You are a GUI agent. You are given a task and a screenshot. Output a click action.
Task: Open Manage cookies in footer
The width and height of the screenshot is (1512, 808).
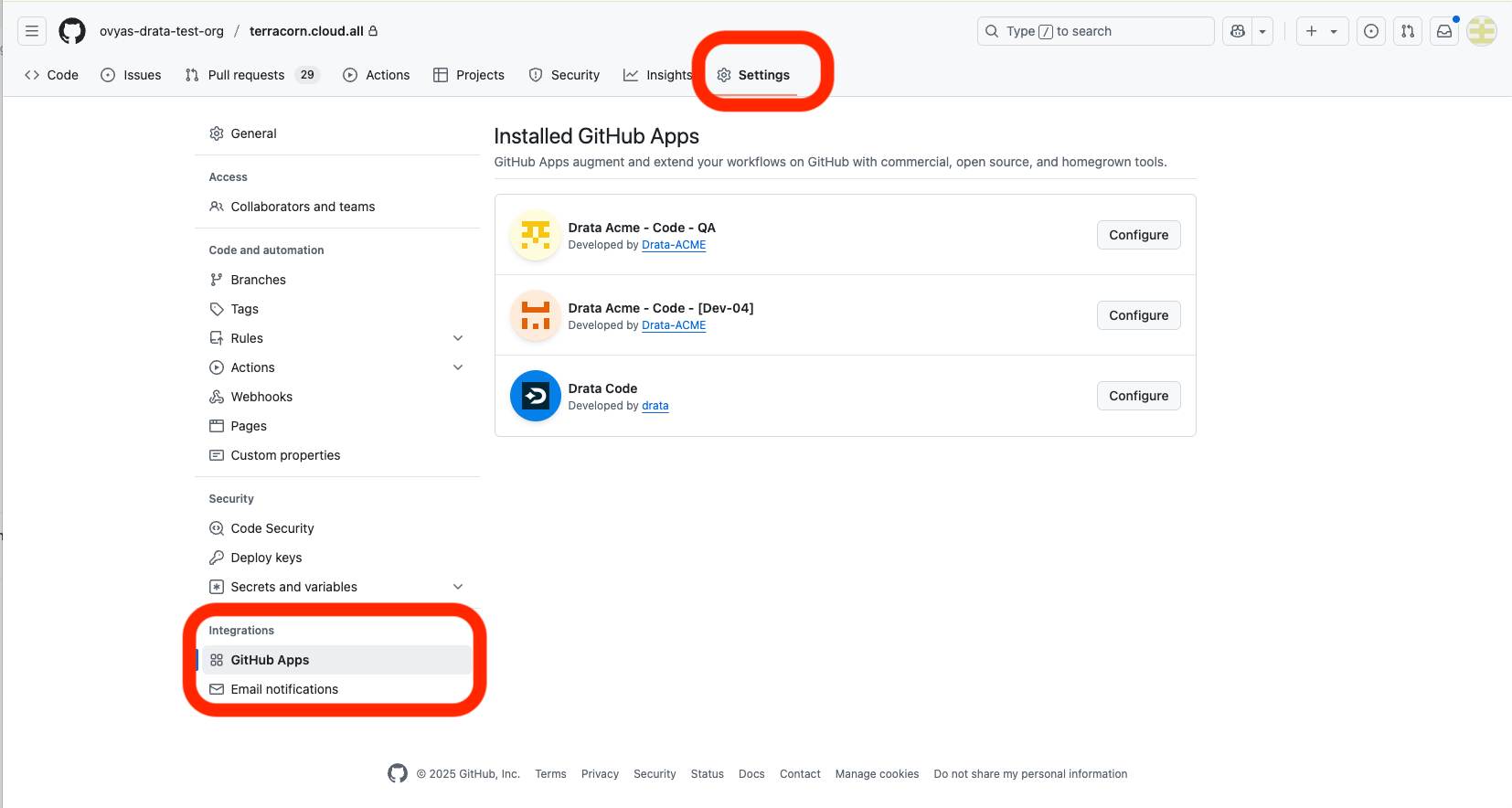(878, 774)
